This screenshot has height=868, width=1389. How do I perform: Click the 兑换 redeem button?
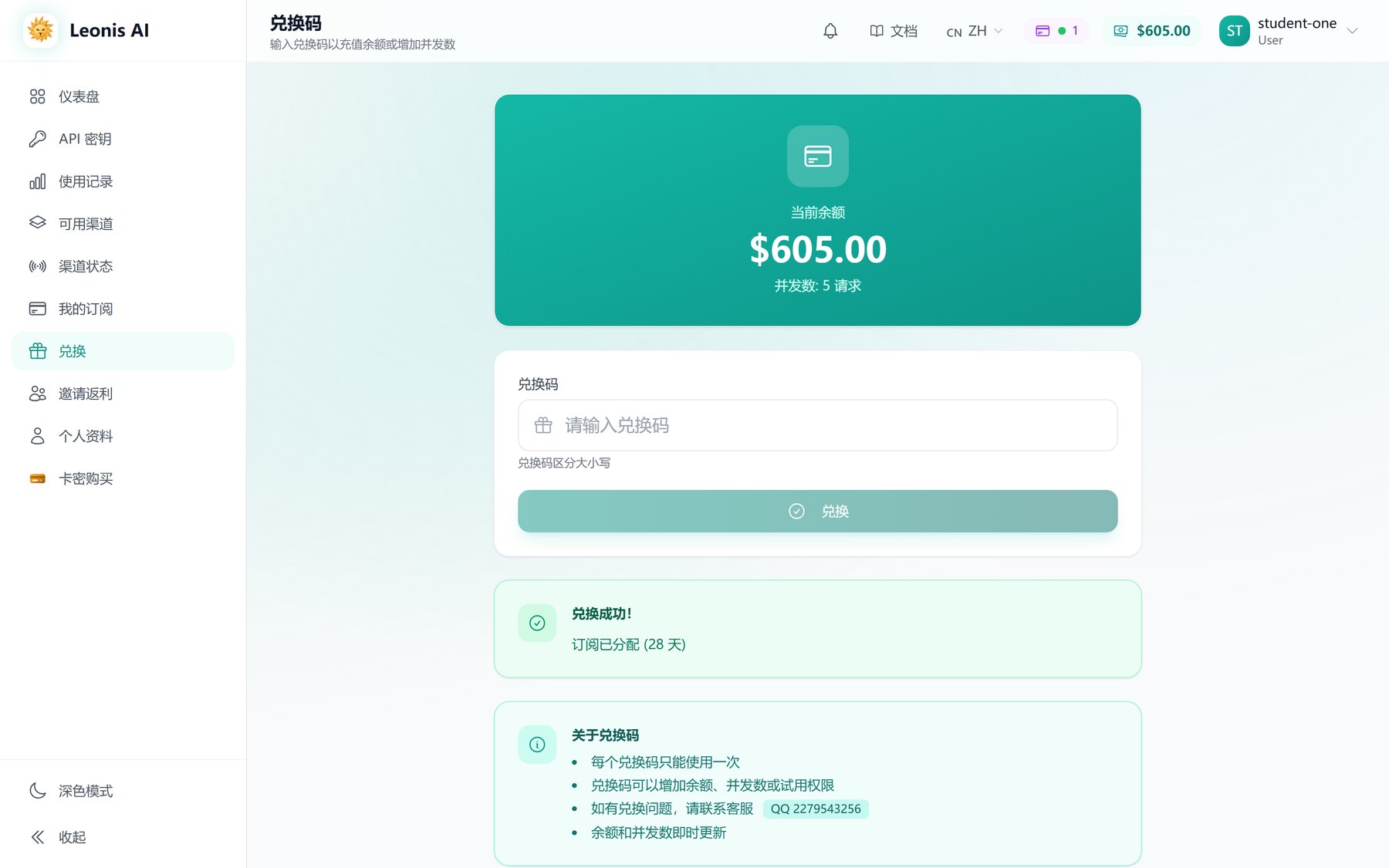[x=818, y=511]
